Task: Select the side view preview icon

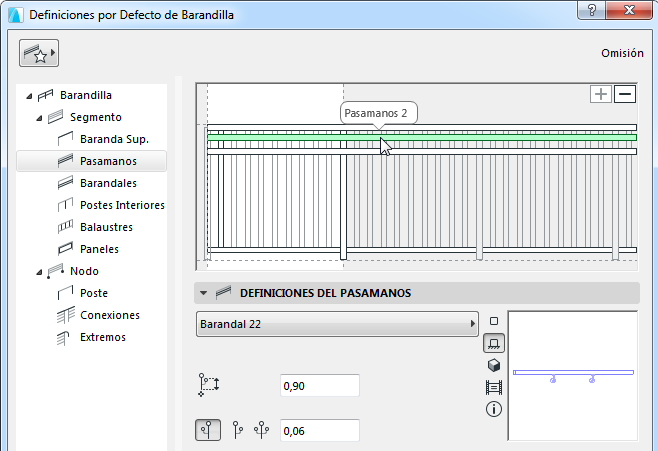Action: coord(494,344)
